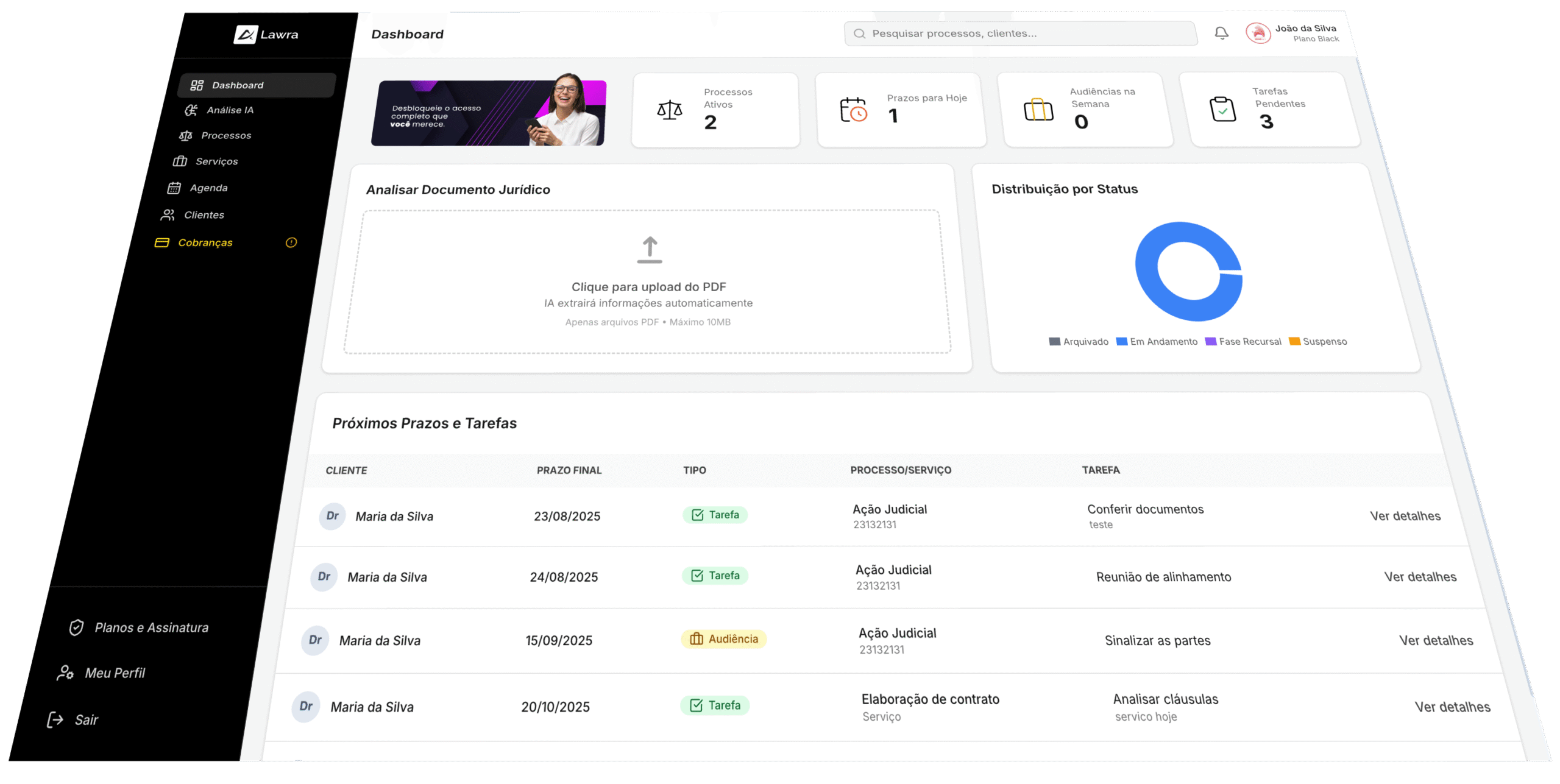Click Ver detalhes for Conferir documentos row
The image size is (1560, 784).
(1405, 517)
